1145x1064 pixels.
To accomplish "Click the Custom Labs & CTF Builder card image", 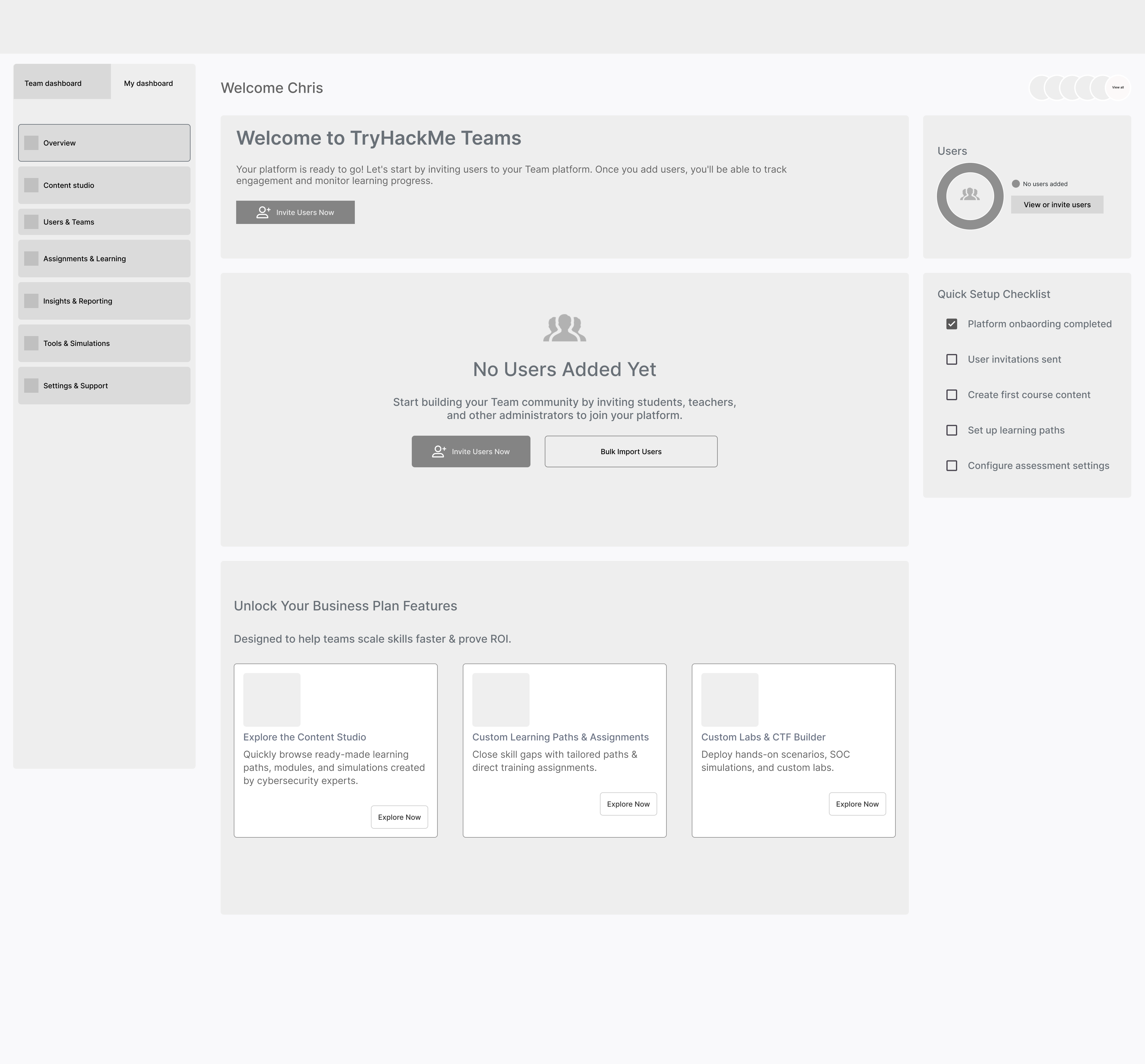I will coord(730,700).
